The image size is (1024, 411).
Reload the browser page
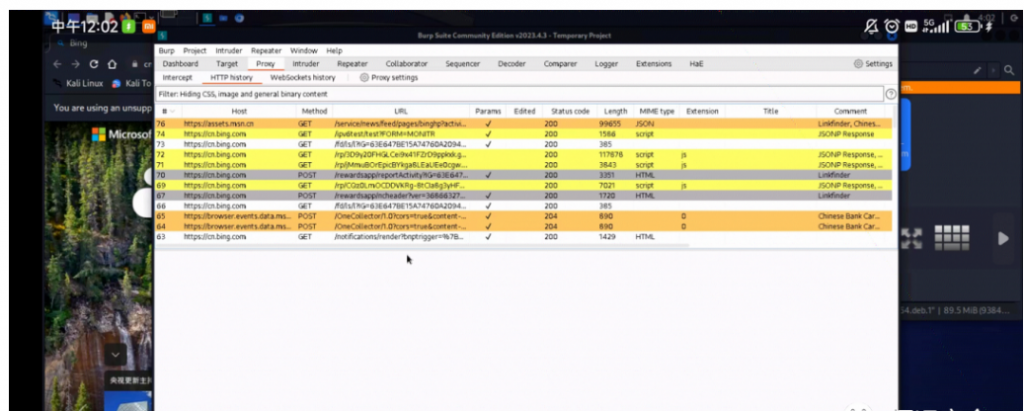(x=94, y=64)
